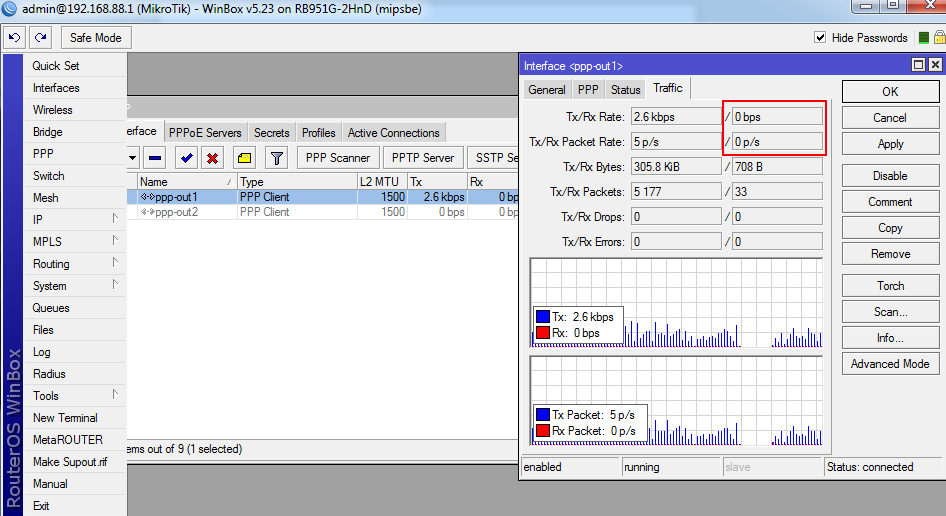Screen dimensions: 946x516
Task: Expand the Routing submenu
Action: [x=115, y=263]
